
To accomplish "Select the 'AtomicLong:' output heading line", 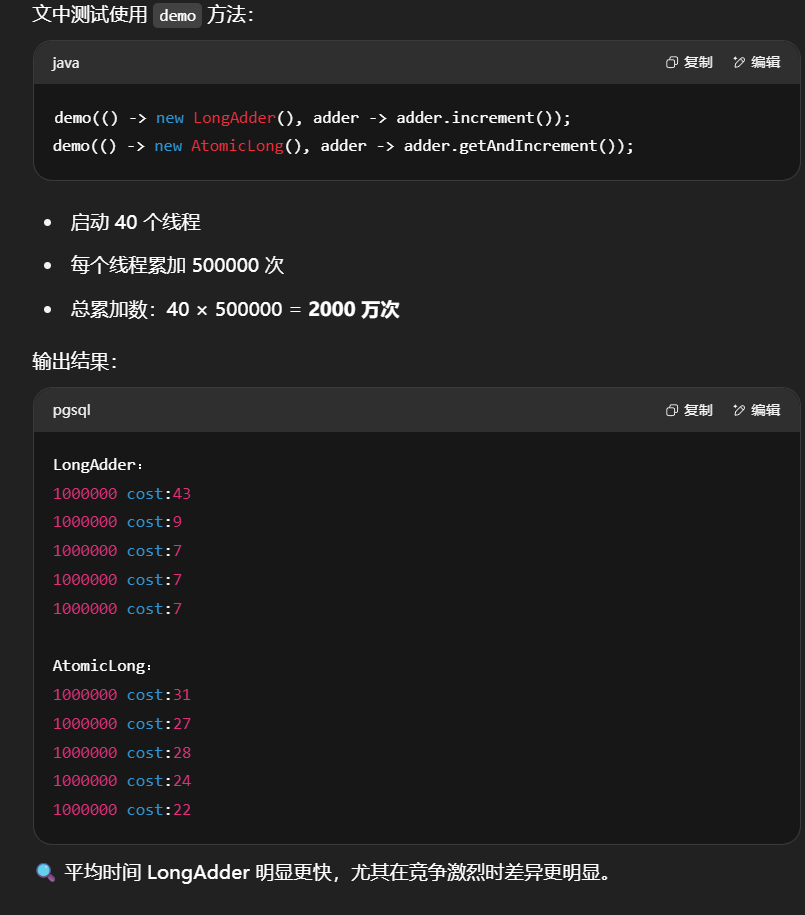I will click(102, 666).
